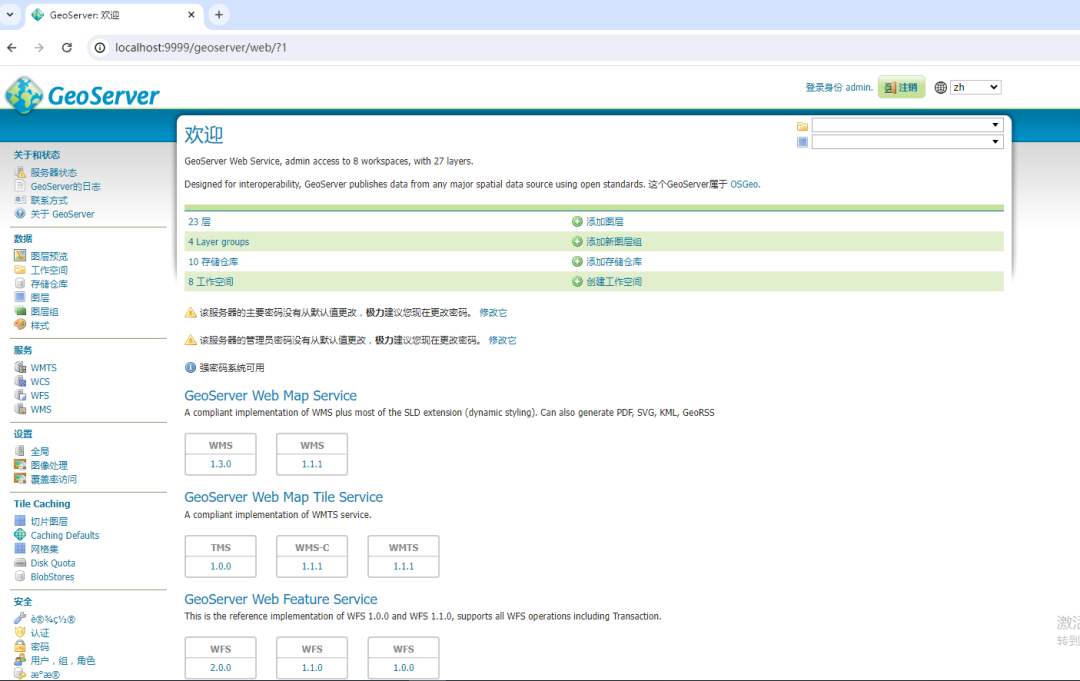
Task: Open the WMS-C 1.1.1 capabilities button
Action: tap(312, 556)
